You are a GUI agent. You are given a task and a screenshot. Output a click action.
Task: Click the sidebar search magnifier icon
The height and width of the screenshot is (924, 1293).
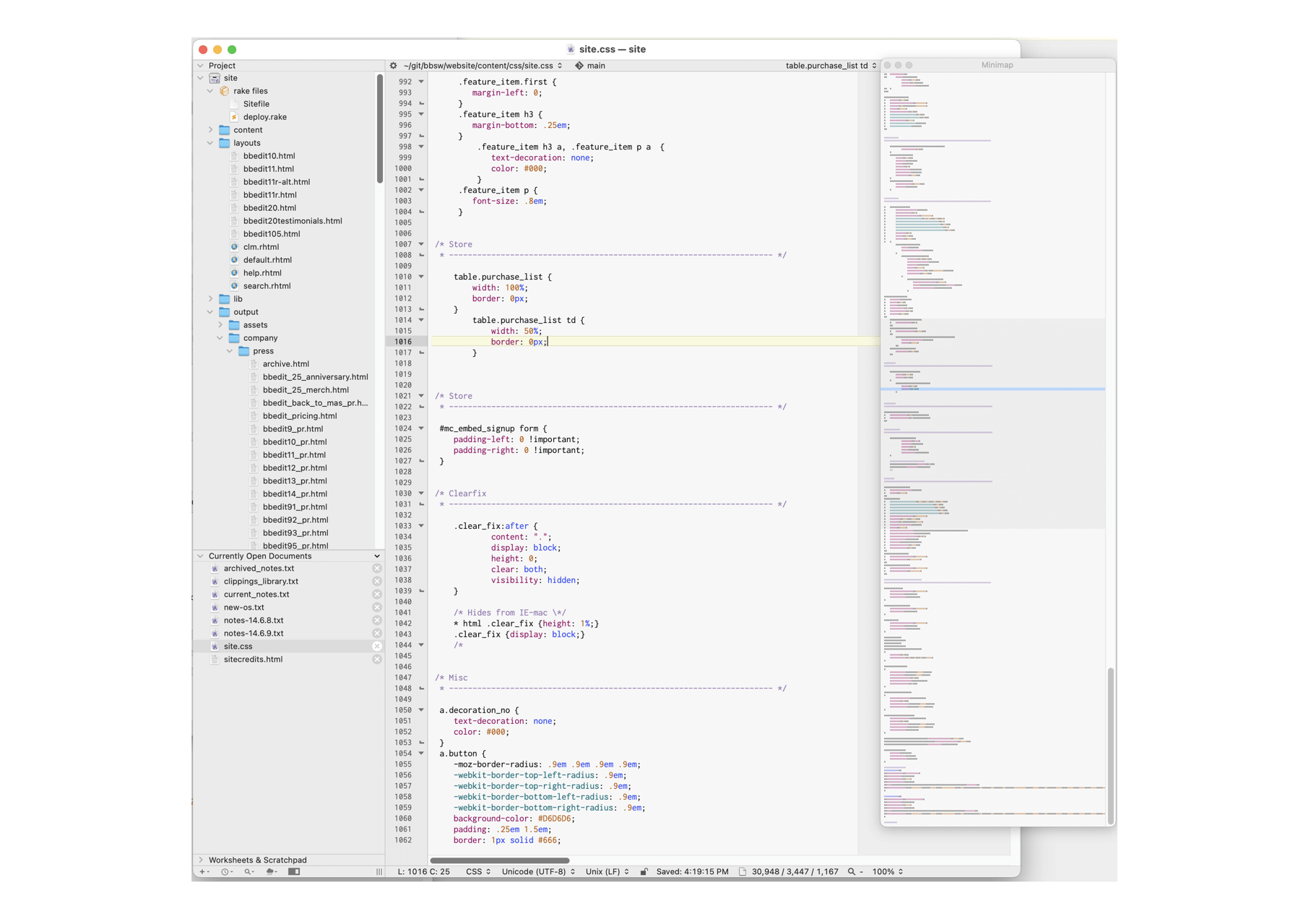pos(248,872)
